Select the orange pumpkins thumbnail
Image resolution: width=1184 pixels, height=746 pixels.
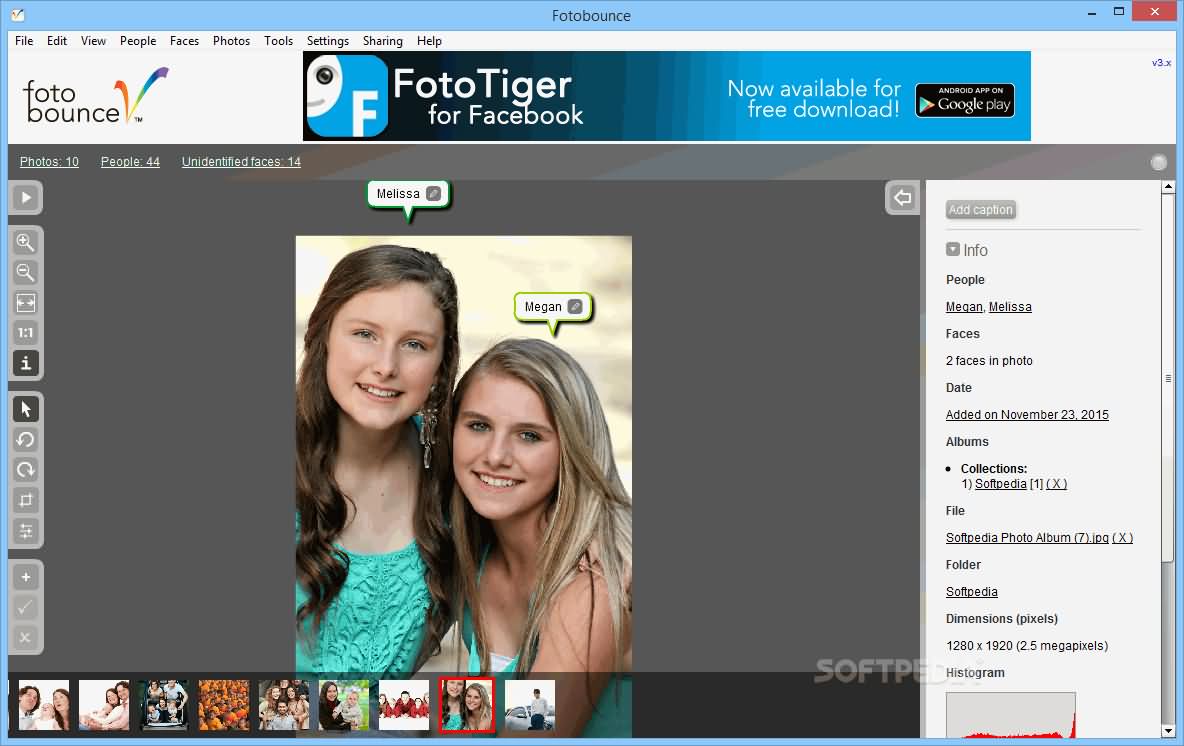pos(224,704)
